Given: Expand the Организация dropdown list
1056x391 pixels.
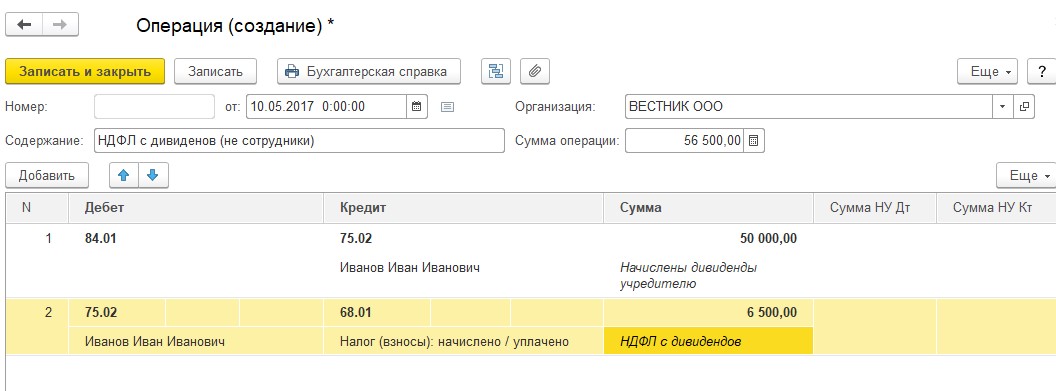Looking at the screenshot, I should [1002, 106].
